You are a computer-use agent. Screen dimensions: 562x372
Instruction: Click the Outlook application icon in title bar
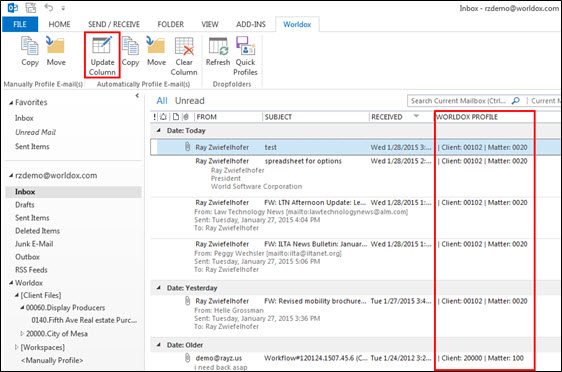tap(13, 7)
